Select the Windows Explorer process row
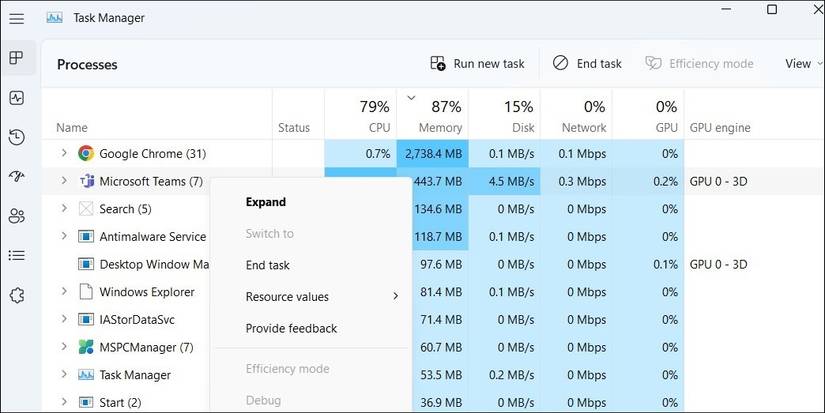This screenshot has width=825, height=413. pyautogui.click(x=147, y=292)
